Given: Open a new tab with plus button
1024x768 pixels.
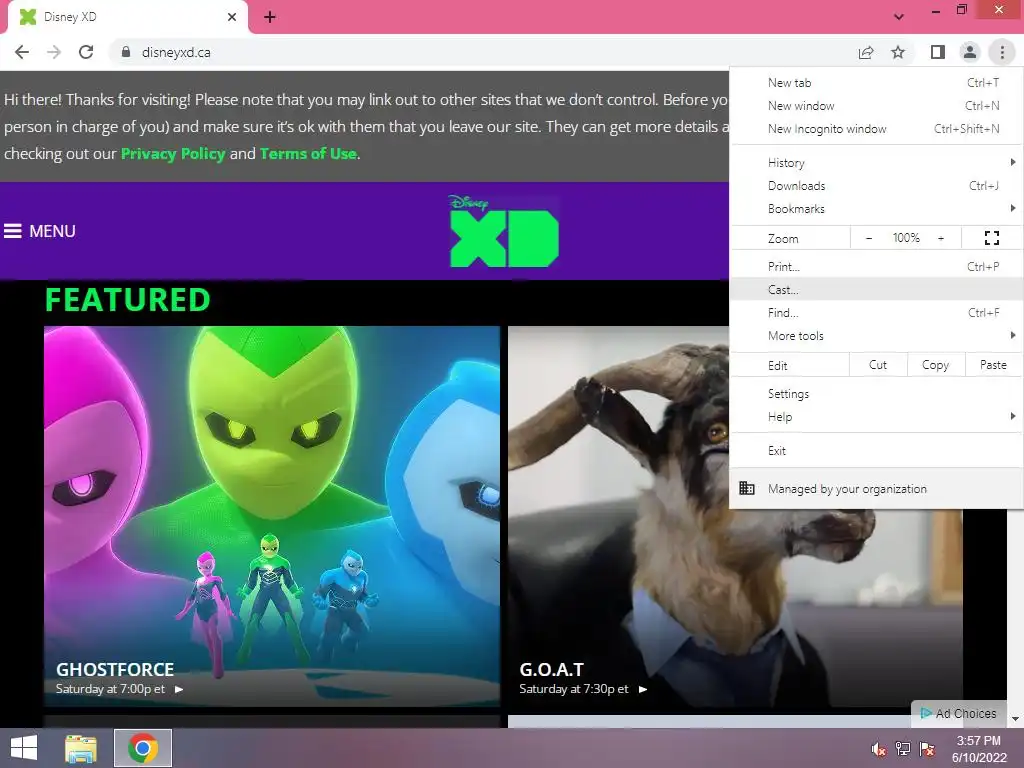Looking at the screenshot, I should 270,17.
